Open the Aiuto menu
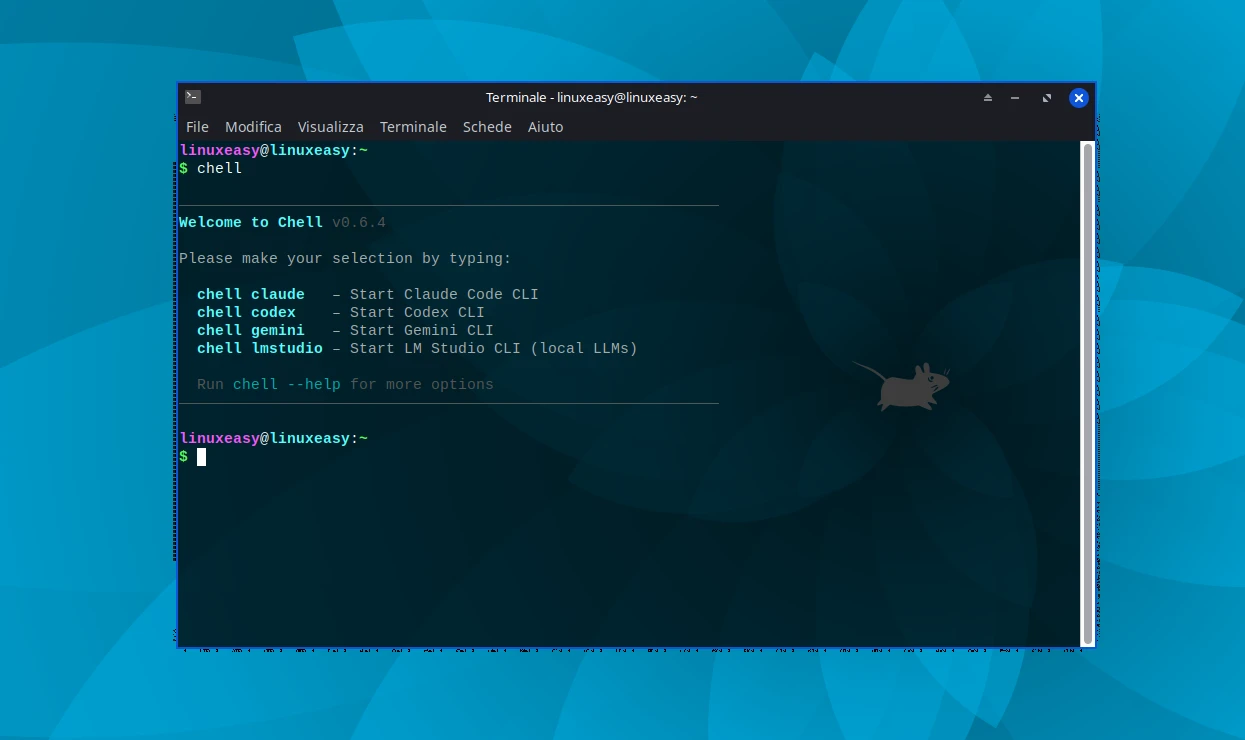This screenshot has height=740, width=1245. [x=545, y=127]
